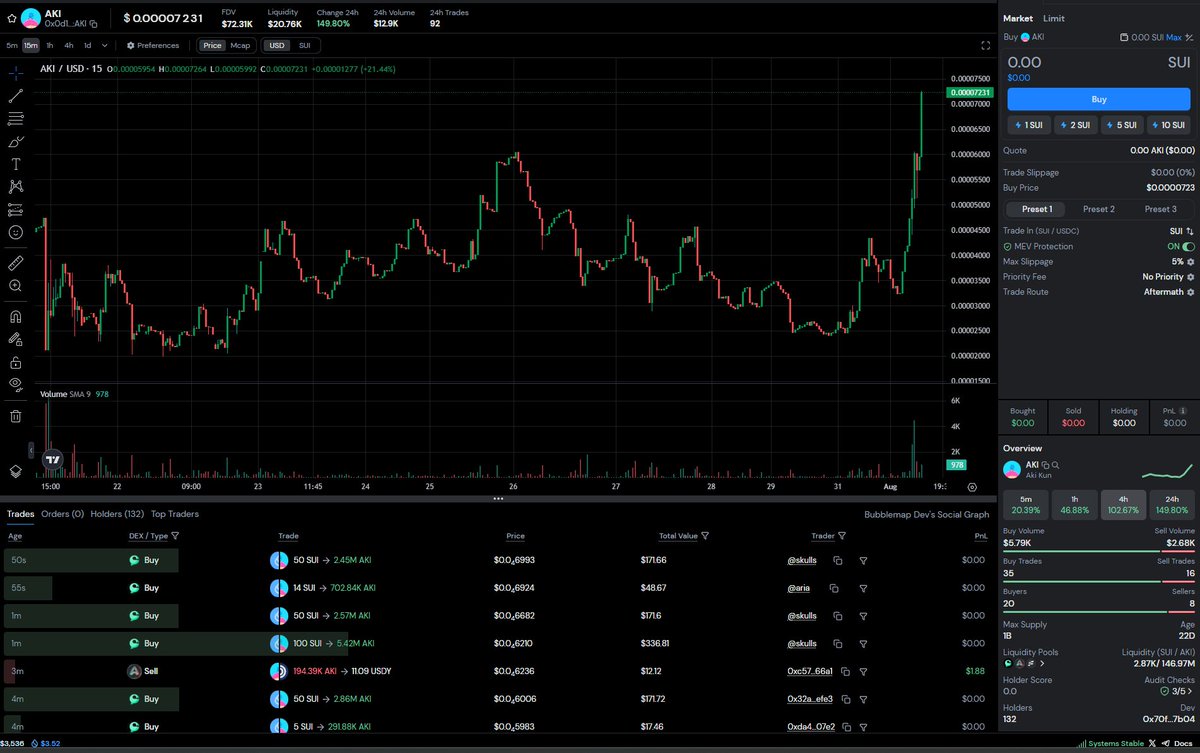Open Docs link in footer
Image resolution: width=1200 pixels, height=753 pixels.
point(1184,744)
